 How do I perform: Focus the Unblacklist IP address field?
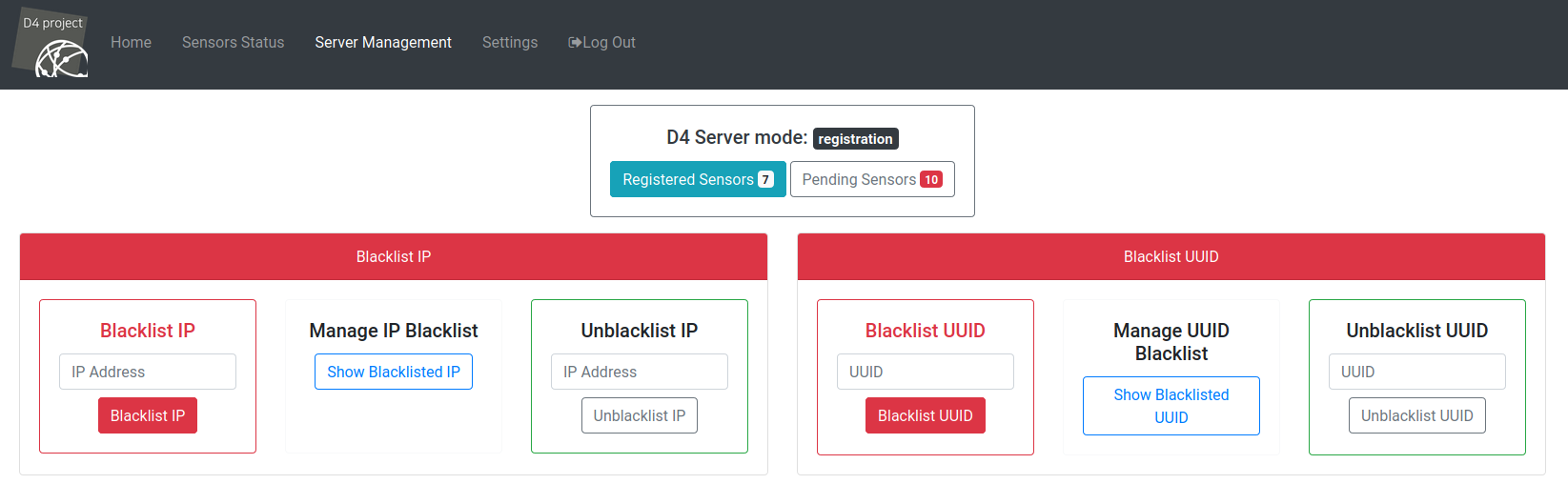[x=640, y=372]
